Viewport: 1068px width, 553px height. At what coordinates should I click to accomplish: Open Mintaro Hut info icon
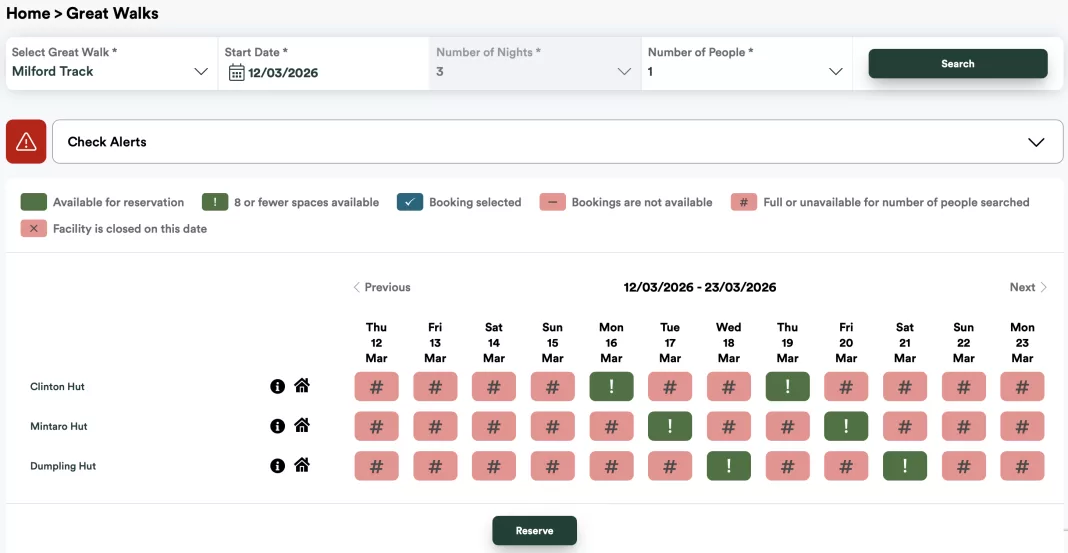tap(277, 426)
